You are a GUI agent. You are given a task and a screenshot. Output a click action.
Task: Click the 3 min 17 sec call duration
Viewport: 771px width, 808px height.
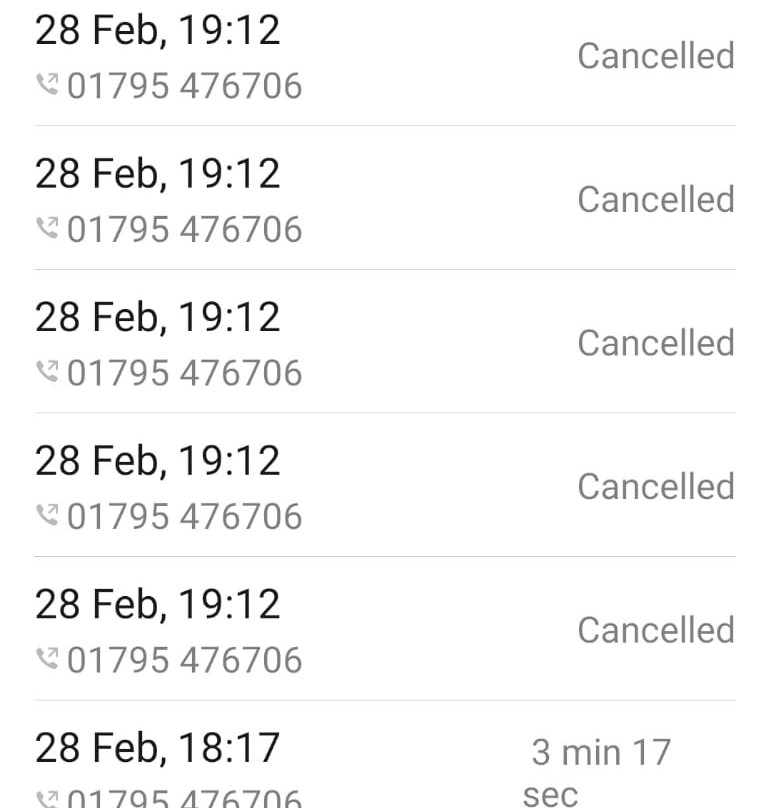click(x=597, y=772)
